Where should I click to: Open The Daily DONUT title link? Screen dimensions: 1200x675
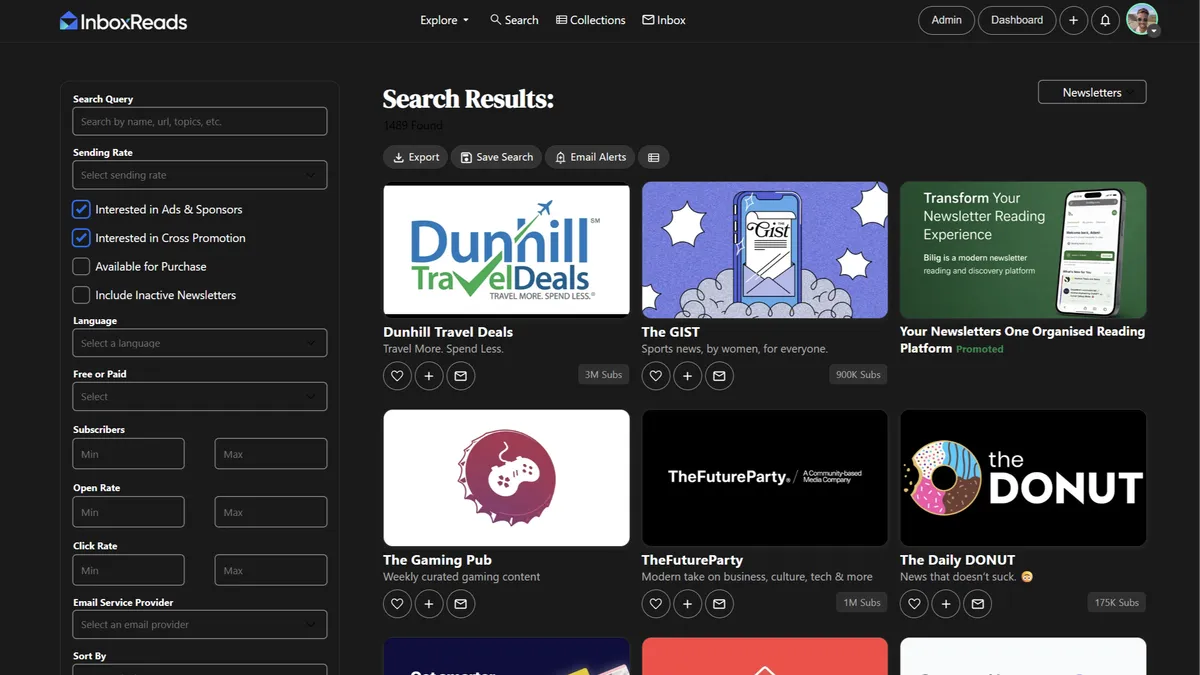click(x=957, y=560)
